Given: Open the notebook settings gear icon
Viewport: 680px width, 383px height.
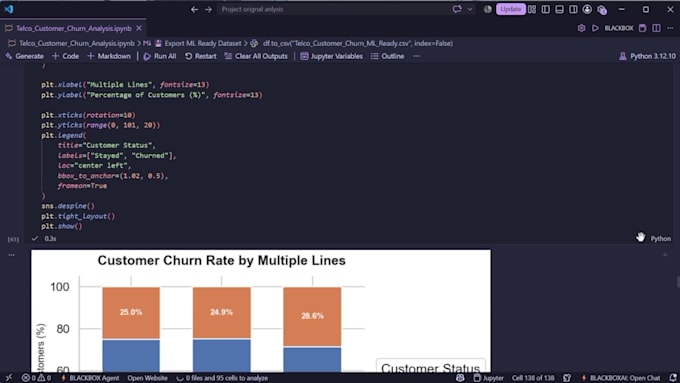Looking at the screenshot, I should (581, 28).
